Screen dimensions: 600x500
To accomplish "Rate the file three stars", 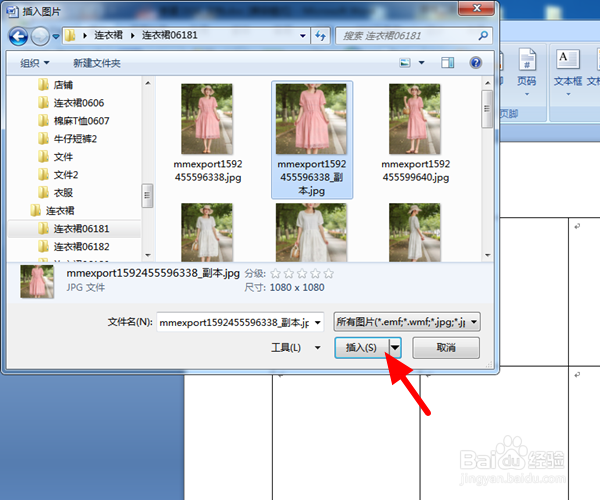I will (x=302, y=274).
